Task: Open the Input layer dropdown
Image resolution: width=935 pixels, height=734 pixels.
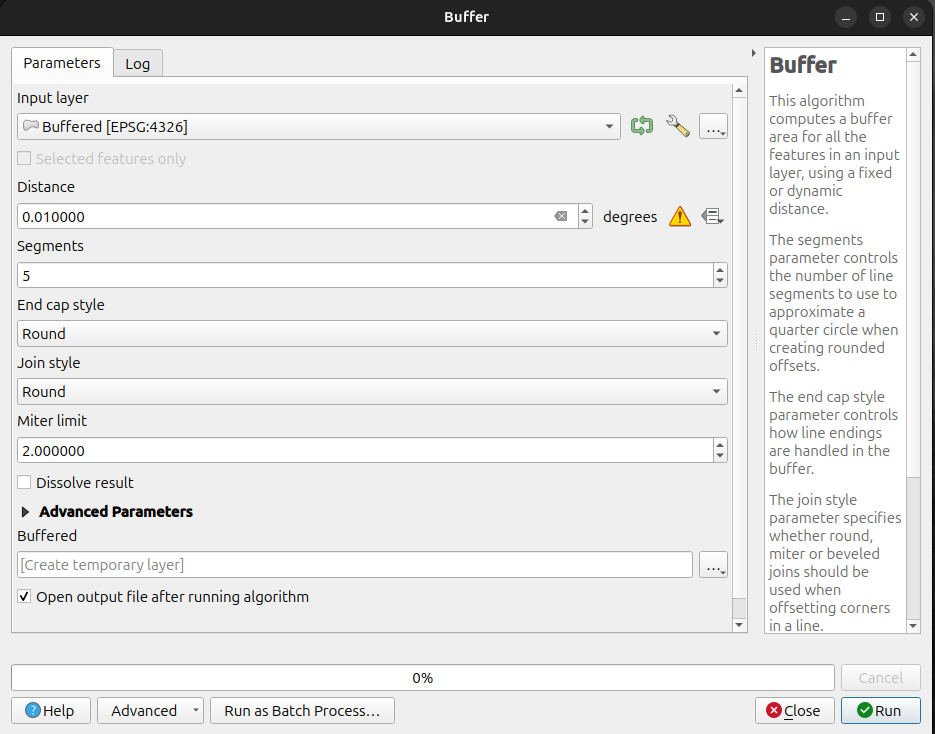Action: coord(608,127)
